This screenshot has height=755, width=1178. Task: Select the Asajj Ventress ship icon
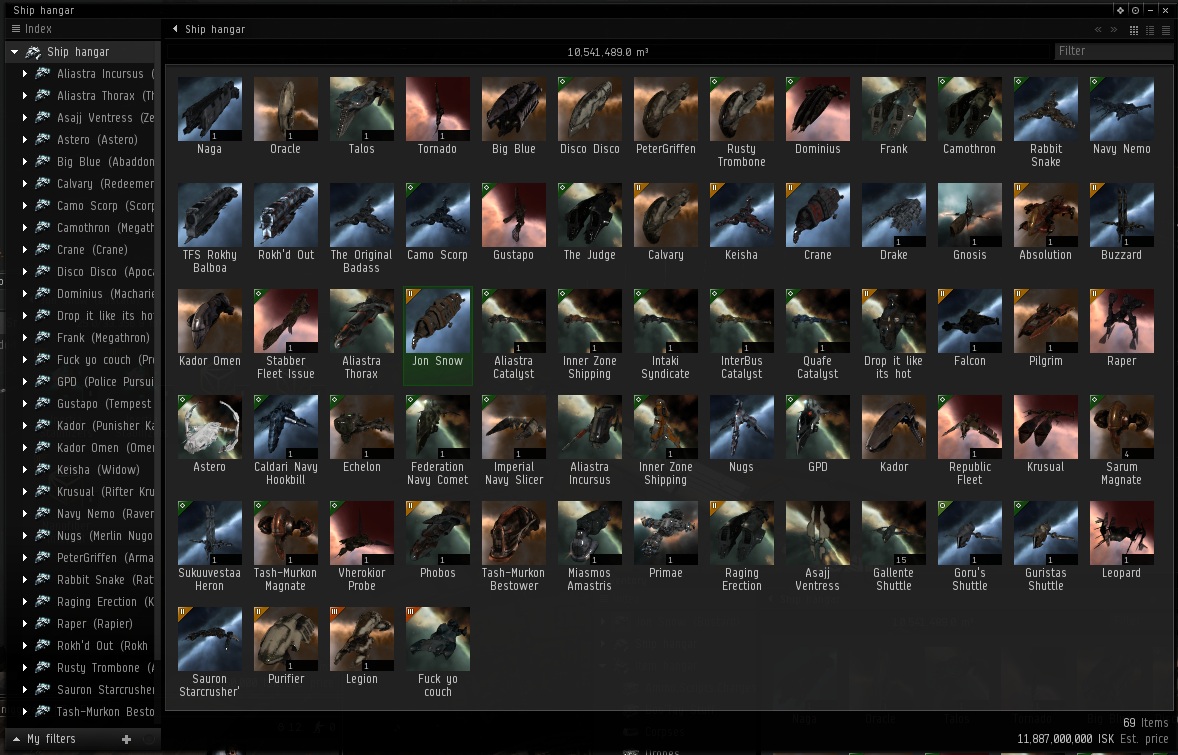click(817, 533)
